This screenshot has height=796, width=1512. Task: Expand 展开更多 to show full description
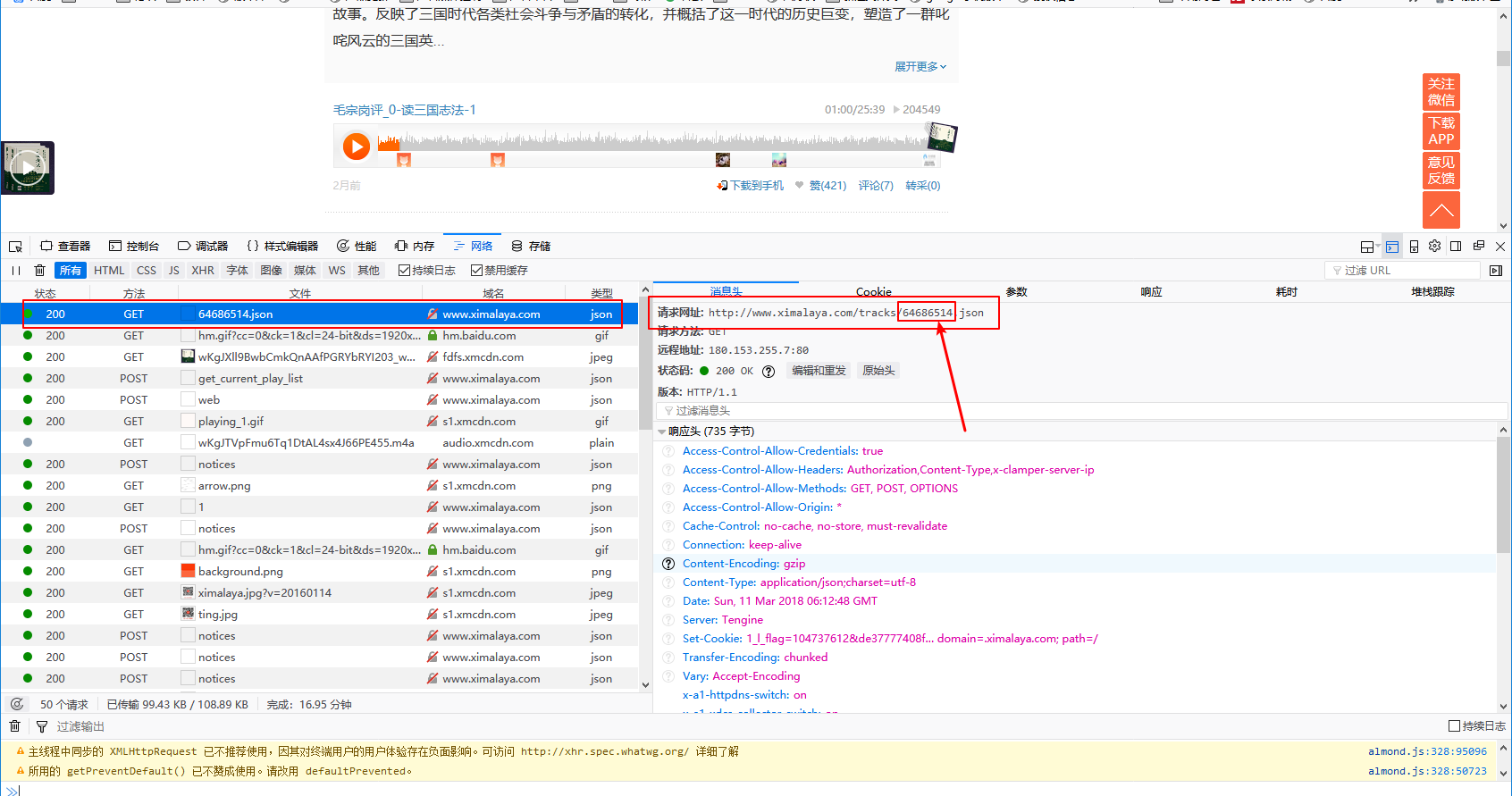tap(920, 67)
